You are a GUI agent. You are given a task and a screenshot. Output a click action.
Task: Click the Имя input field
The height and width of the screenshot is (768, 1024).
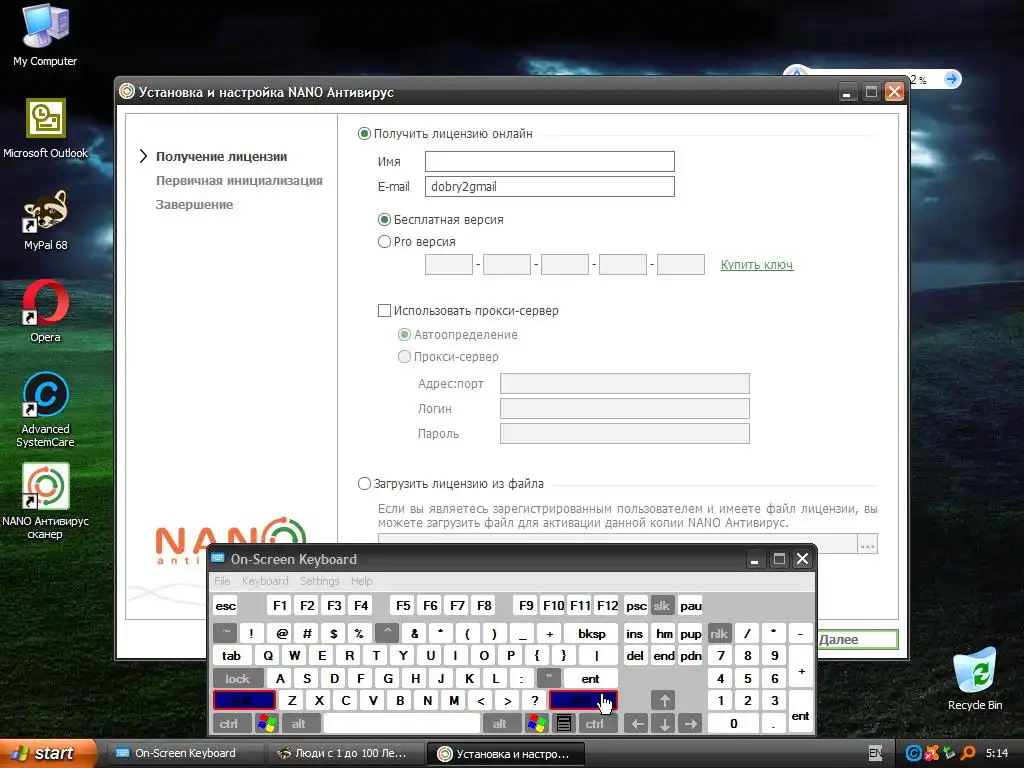coord(549,161)
